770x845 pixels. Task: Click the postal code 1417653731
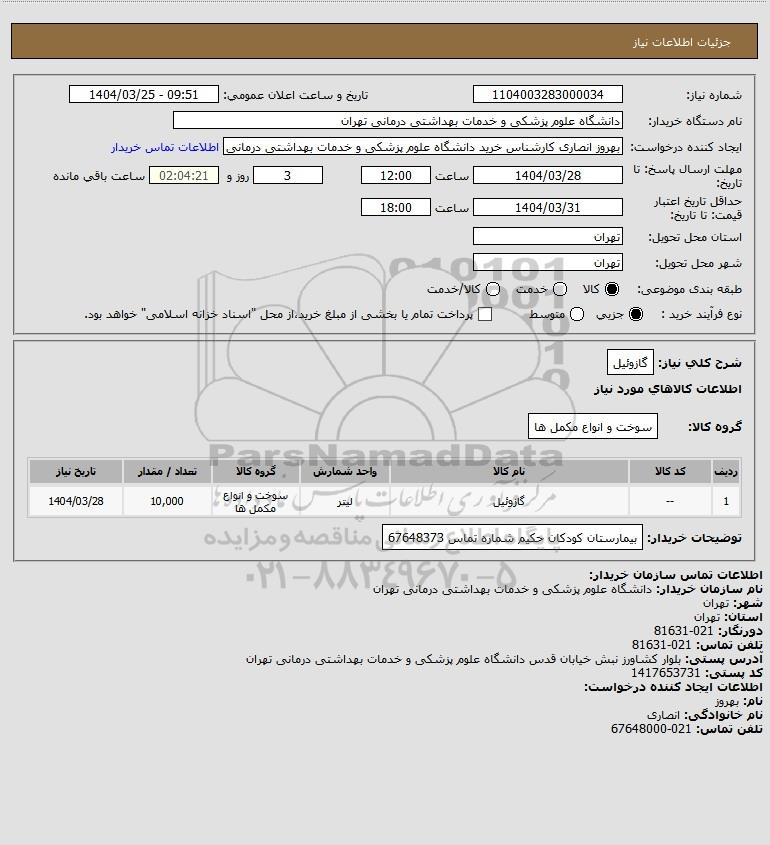665,673
